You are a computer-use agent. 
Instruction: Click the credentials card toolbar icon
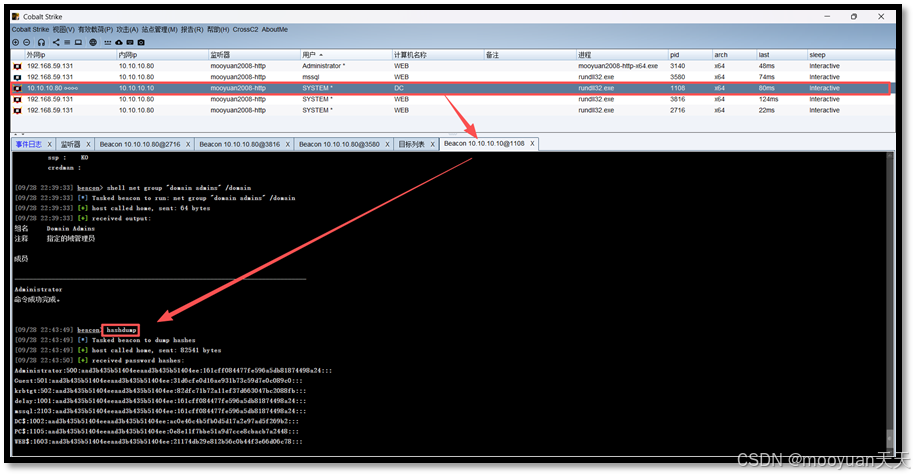click(x=130, y=43)
